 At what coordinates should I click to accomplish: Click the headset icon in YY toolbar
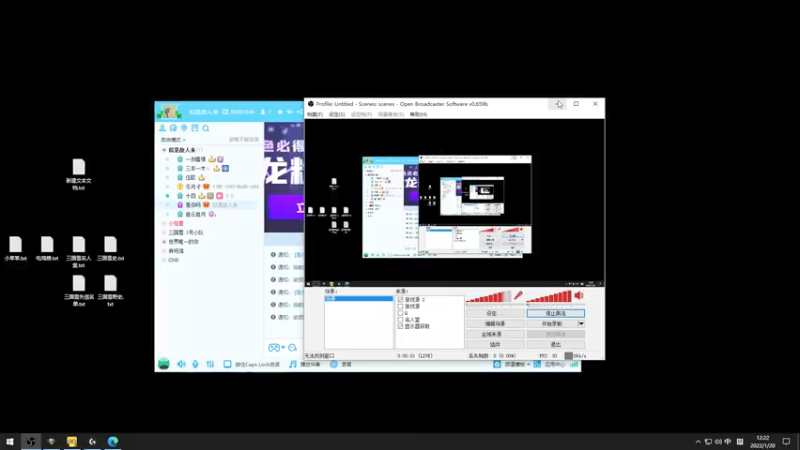pos(173,128)
